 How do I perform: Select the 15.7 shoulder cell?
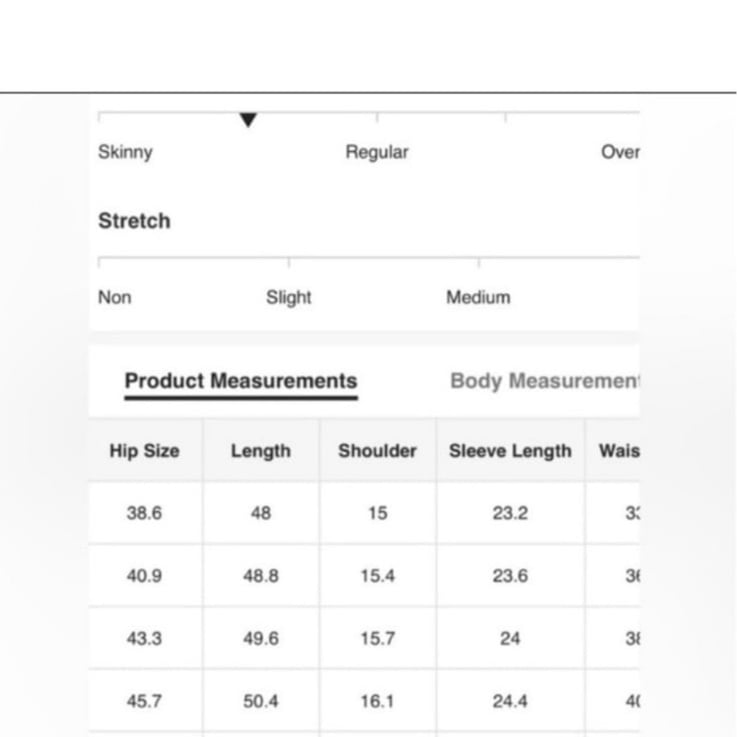click(x=377, y=638)
